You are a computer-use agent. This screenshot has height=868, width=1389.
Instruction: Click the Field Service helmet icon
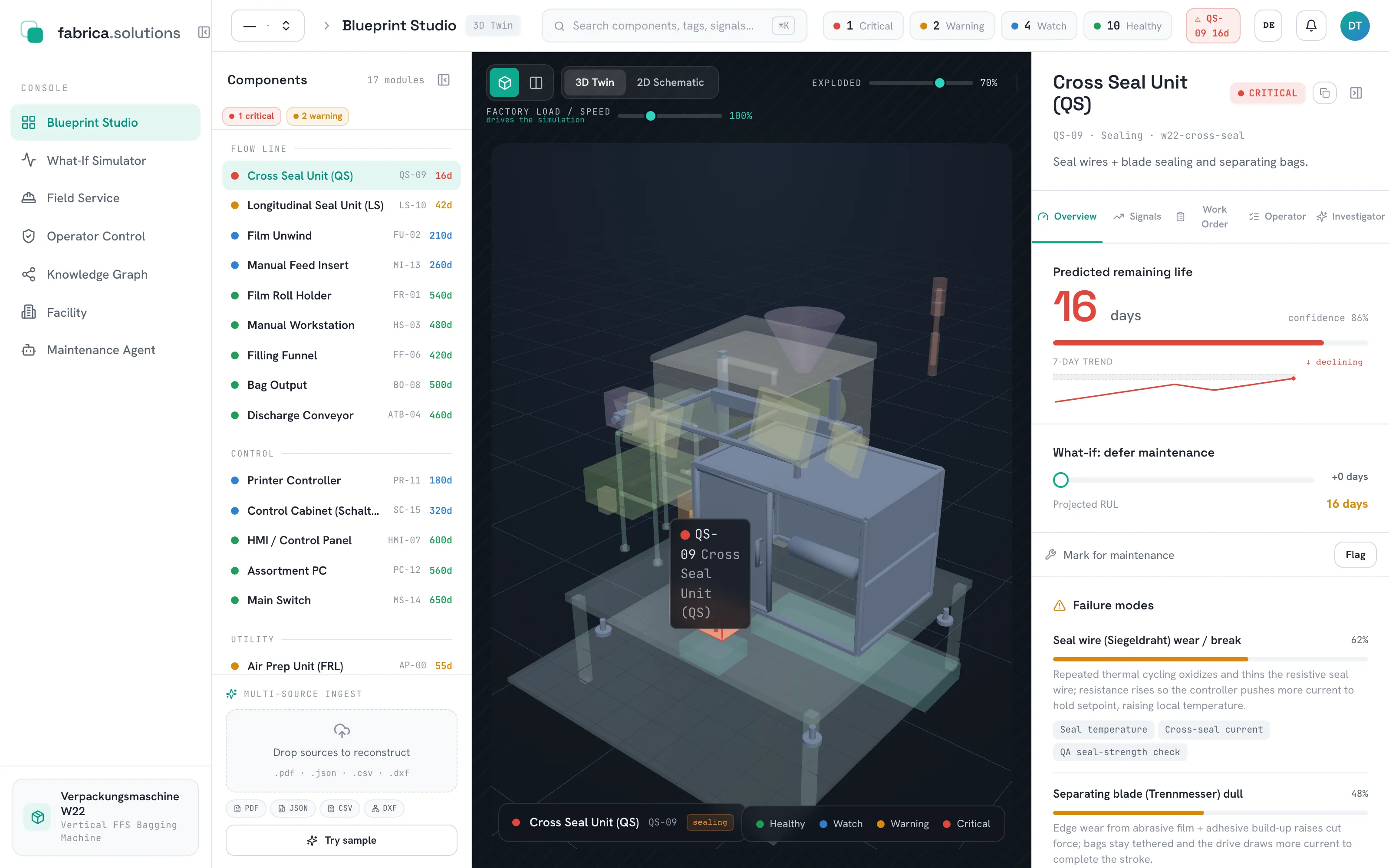[29, 198]
